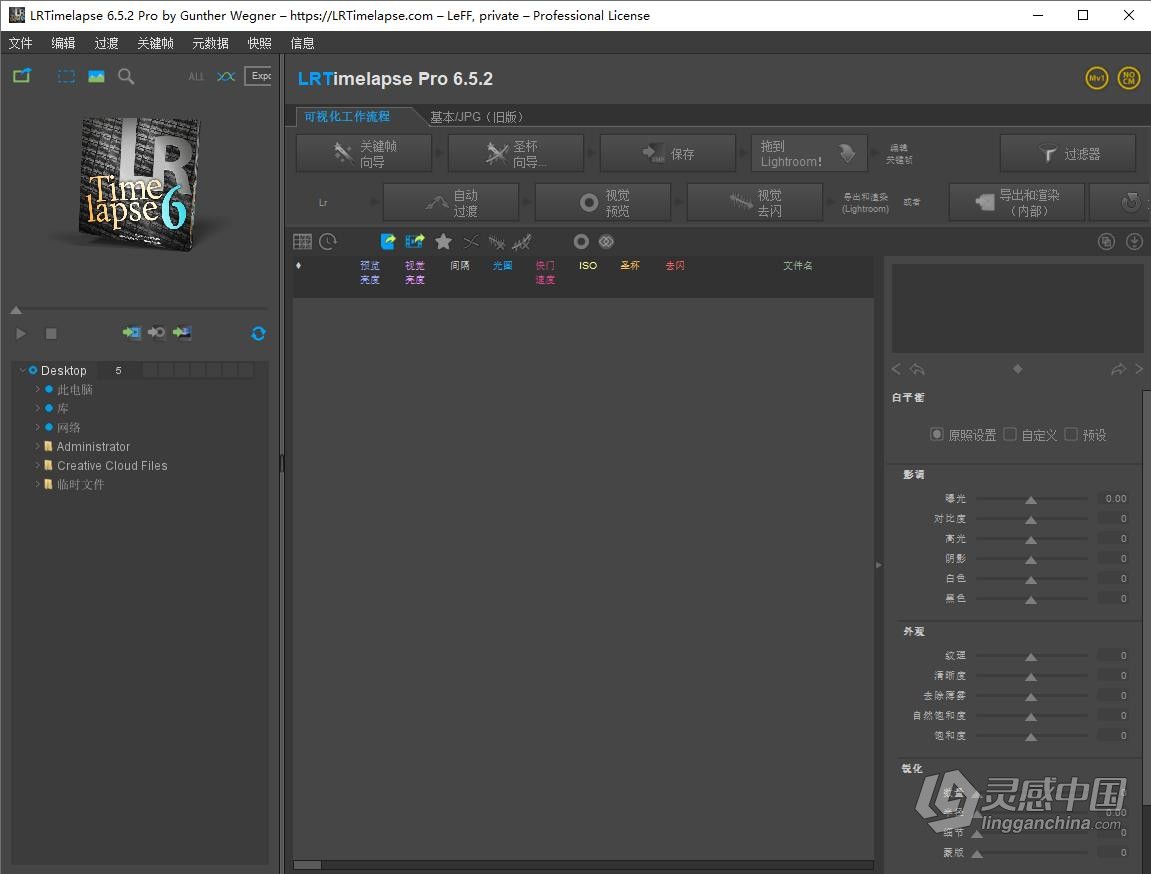This screenshot has height=874, width=1151.
Task: Switch to the 基本/JPG（旧版）tab
Action: tap(476, 117)
